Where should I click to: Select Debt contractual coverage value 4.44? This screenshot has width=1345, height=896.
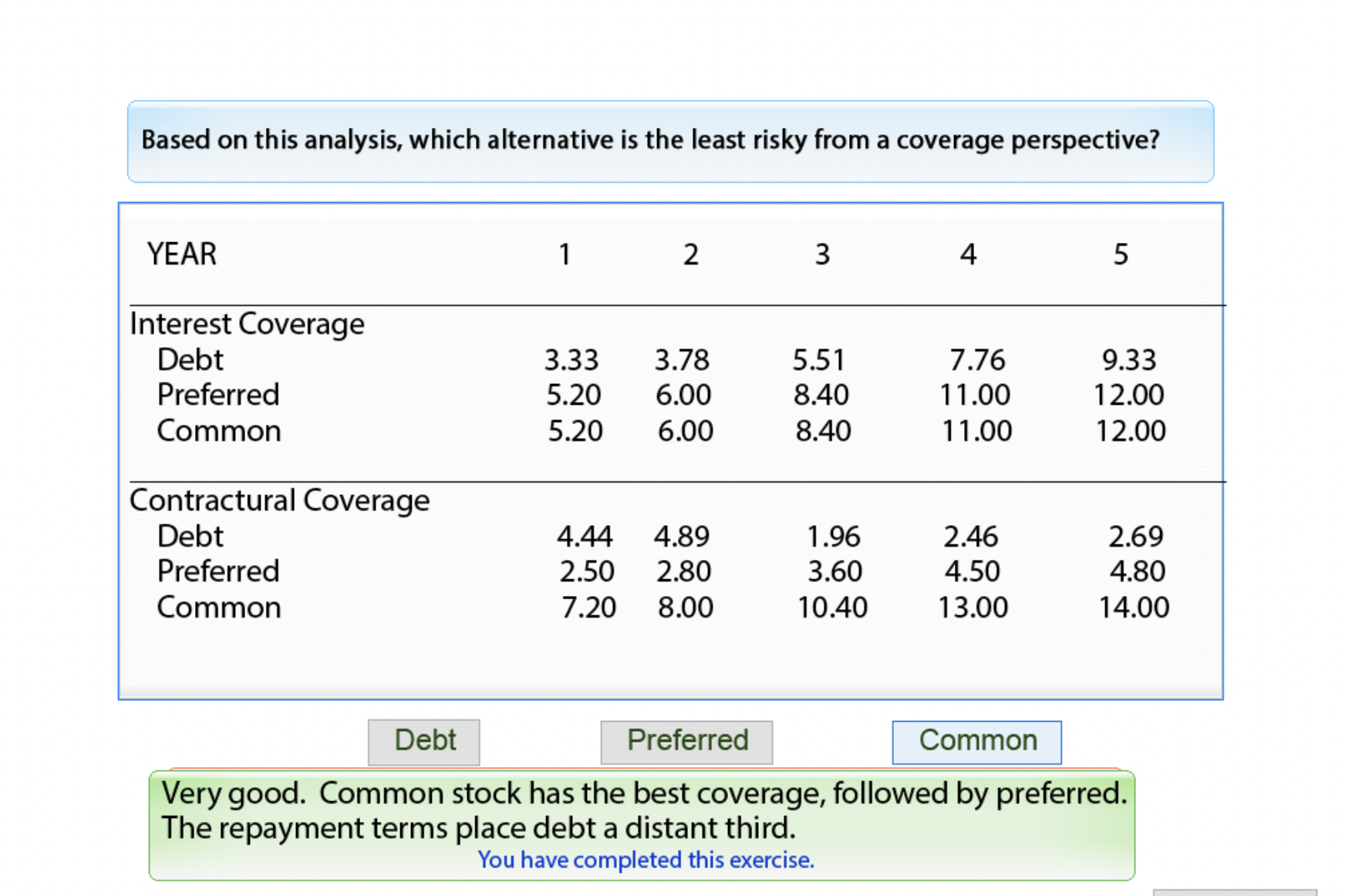(x=585, y=536)
